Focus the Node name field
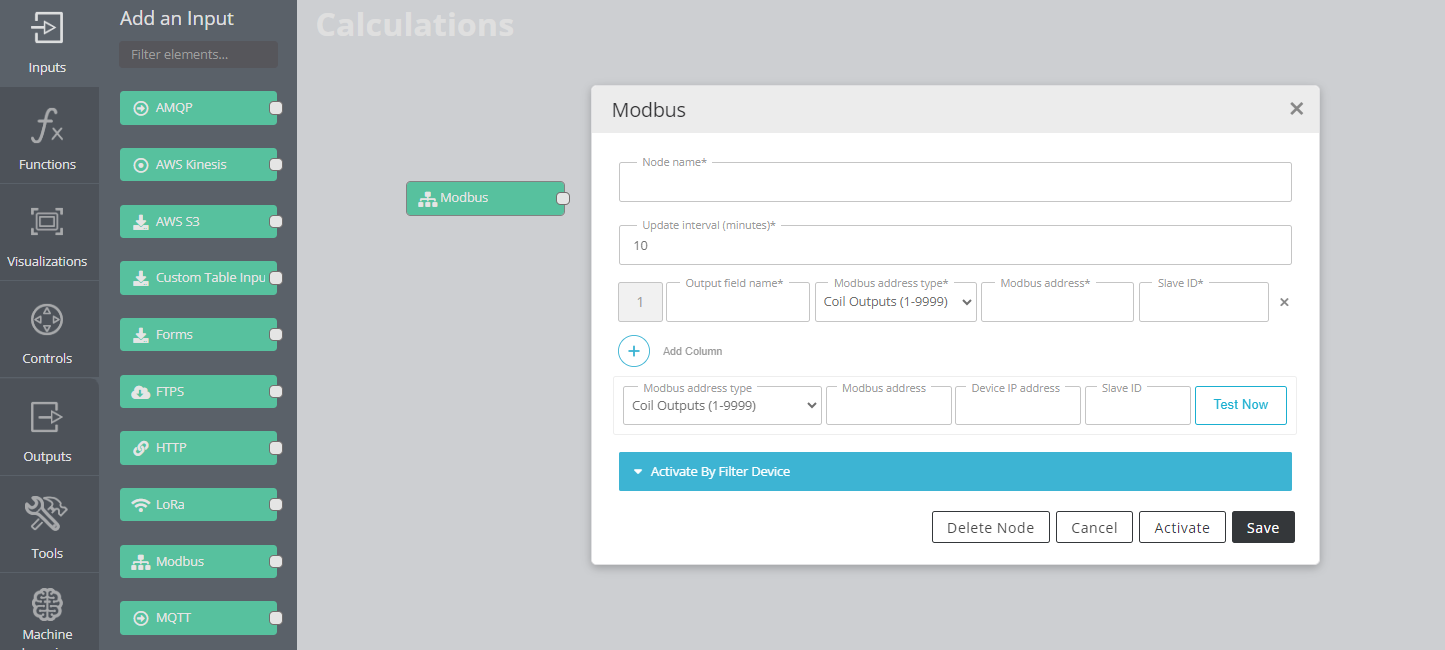The width and height of the screenshot is (1445, 650). click(955, 182)
